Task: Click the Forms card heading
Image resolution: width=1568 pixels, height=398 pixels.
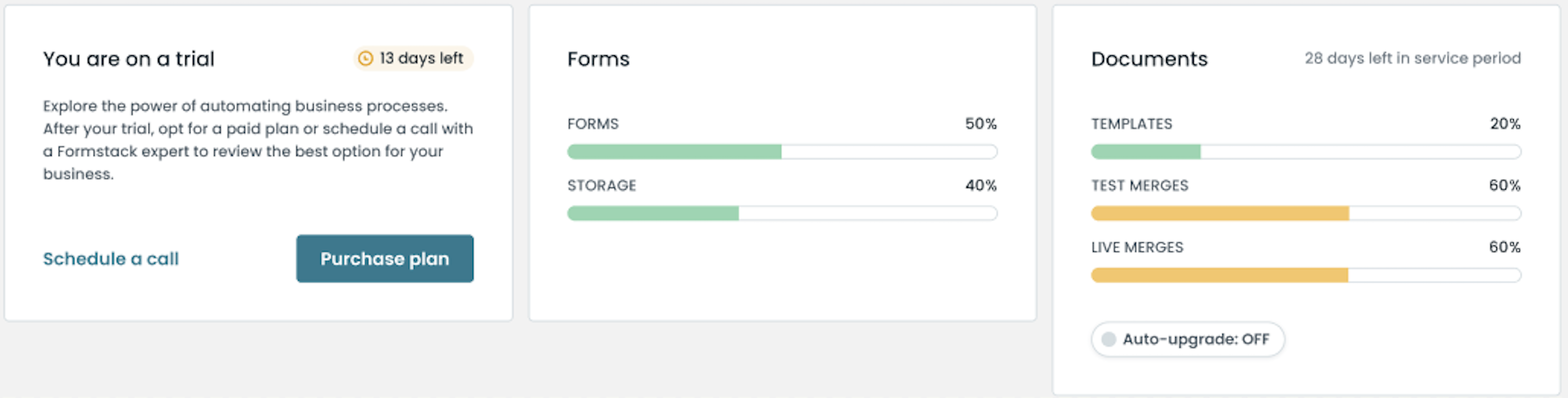Action: tap(598, 59)
